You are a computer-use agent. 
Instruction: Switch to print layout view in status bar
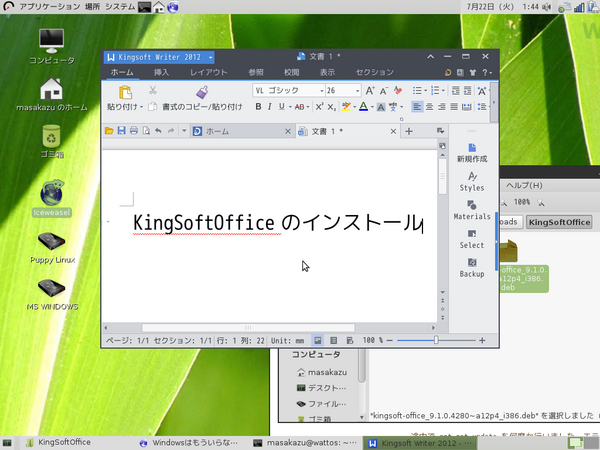point(318,340)
